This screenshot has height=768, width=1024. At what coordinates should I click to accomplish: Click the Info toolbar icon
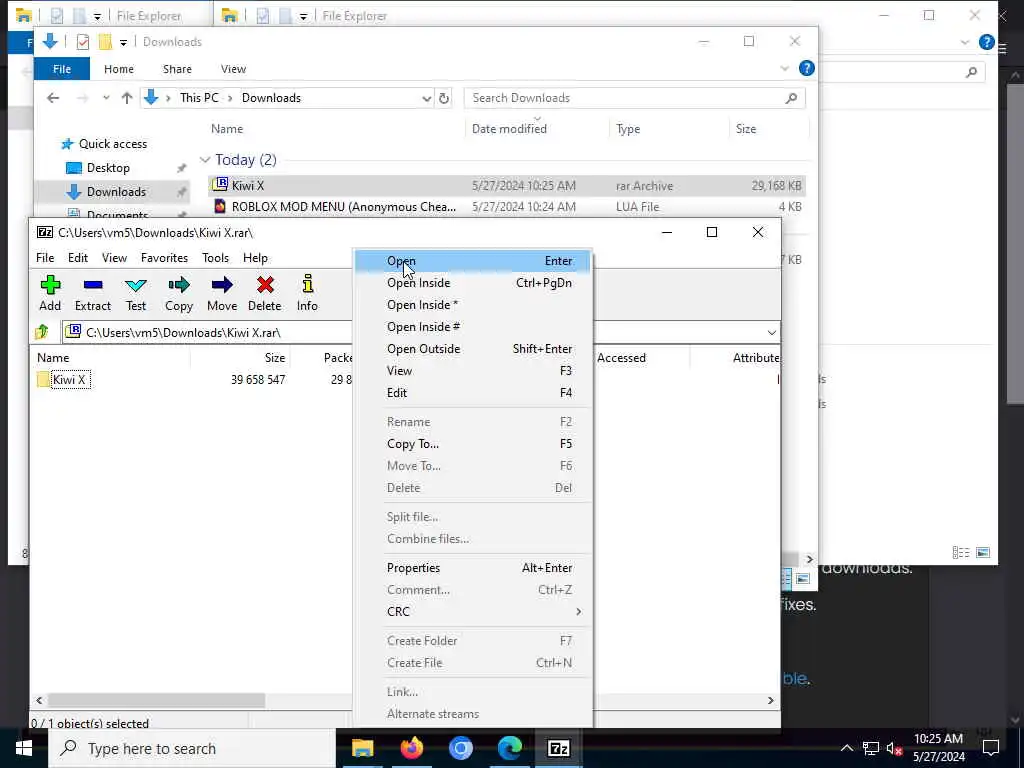pos(307,293)
